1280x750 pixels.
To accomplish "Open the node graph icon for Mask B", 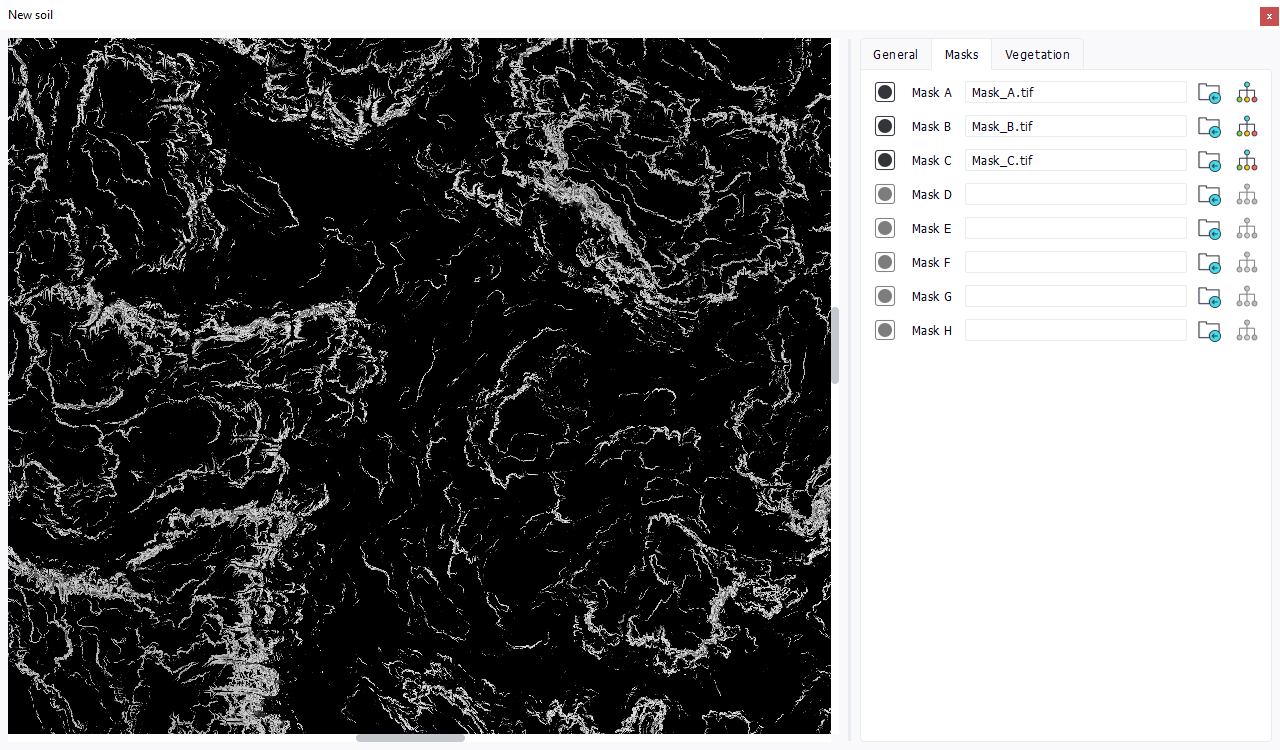I will [x=1246, y=127].
